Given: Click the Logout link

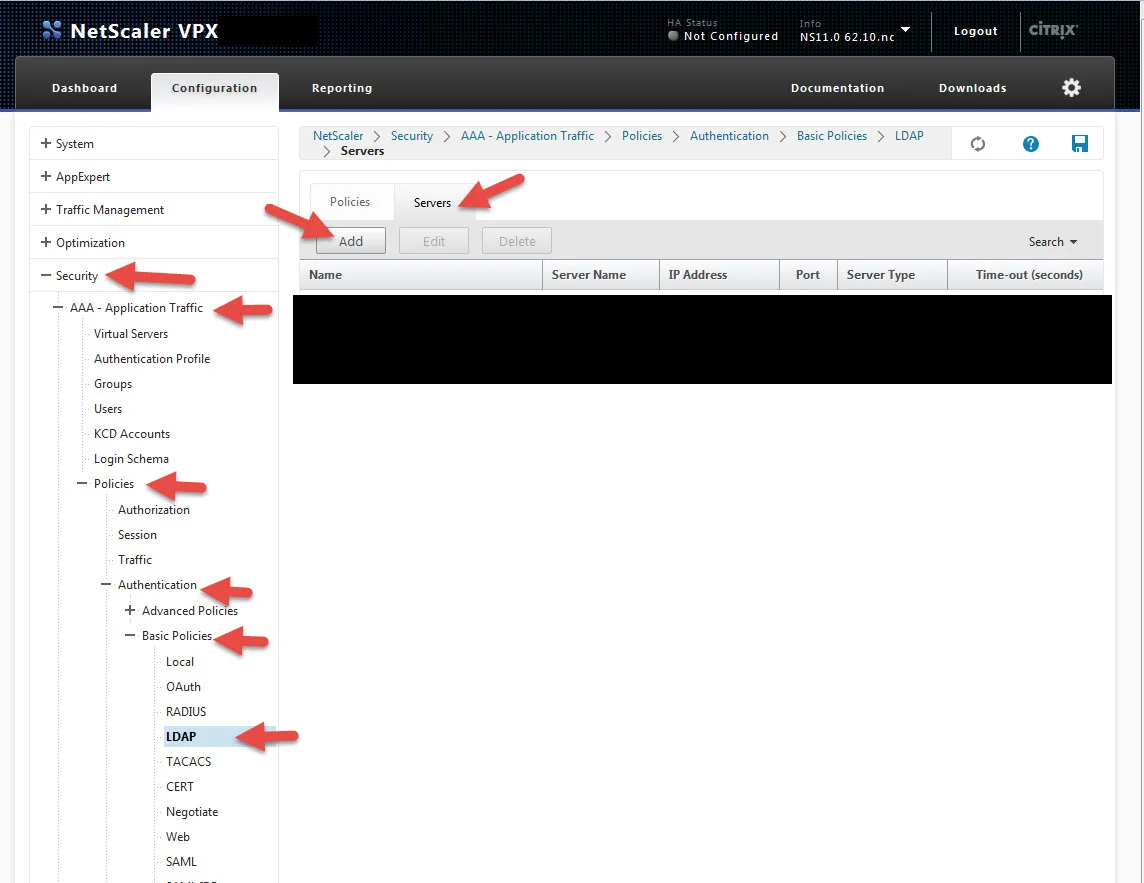Looking at the screenshot, I should [975, 31].
